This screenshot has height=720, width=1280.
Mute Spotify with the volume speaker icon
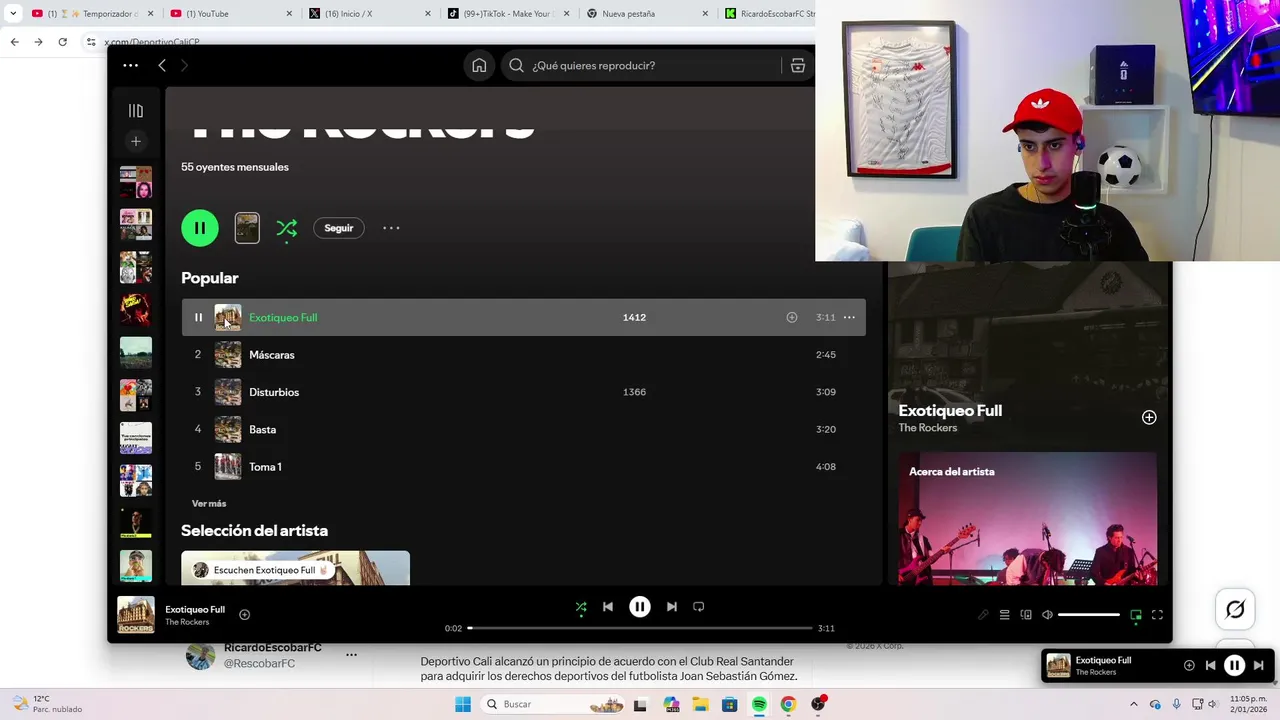point(1047,615)
